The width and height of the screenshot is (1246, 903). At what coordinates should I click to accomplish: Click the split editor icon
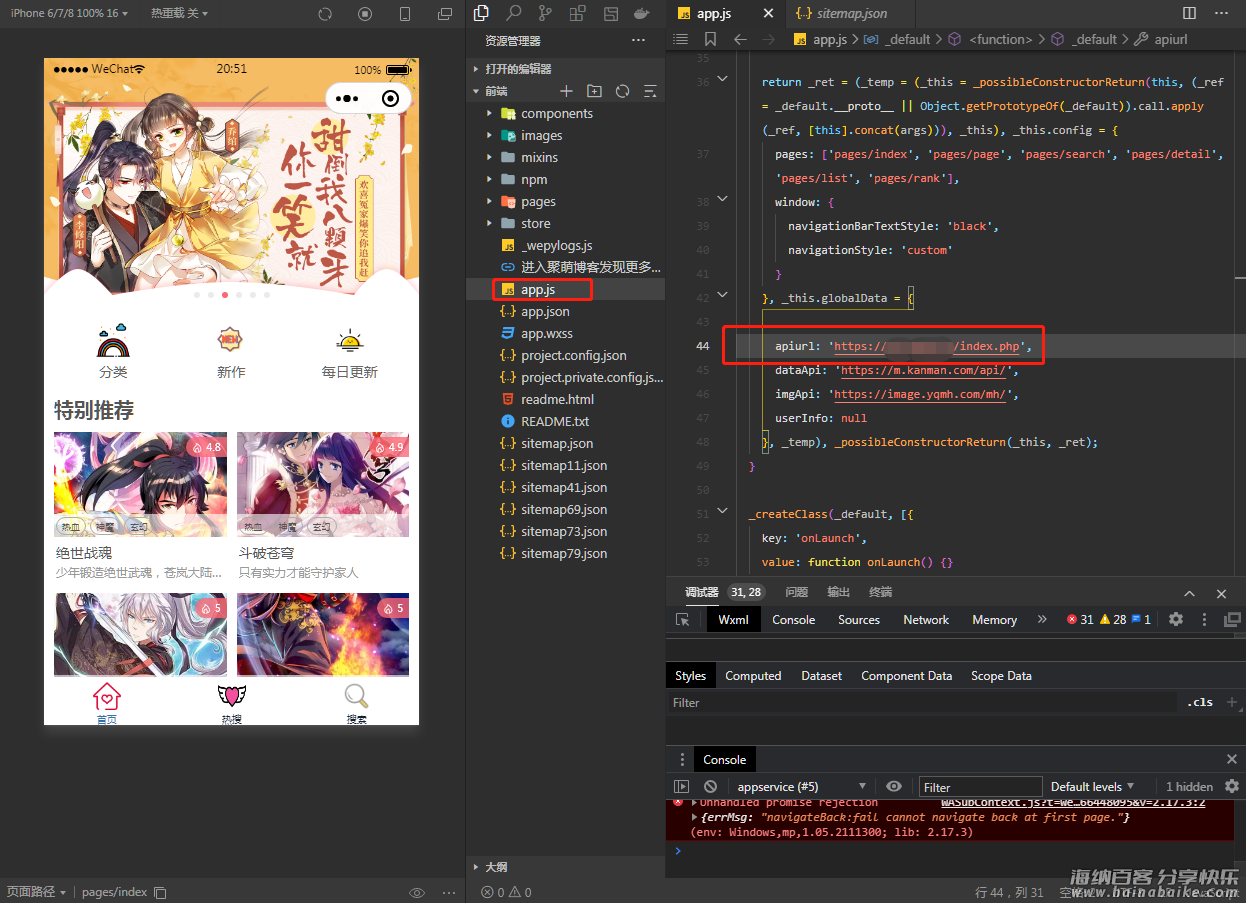pyautogui.click(x=1189, y=13)
